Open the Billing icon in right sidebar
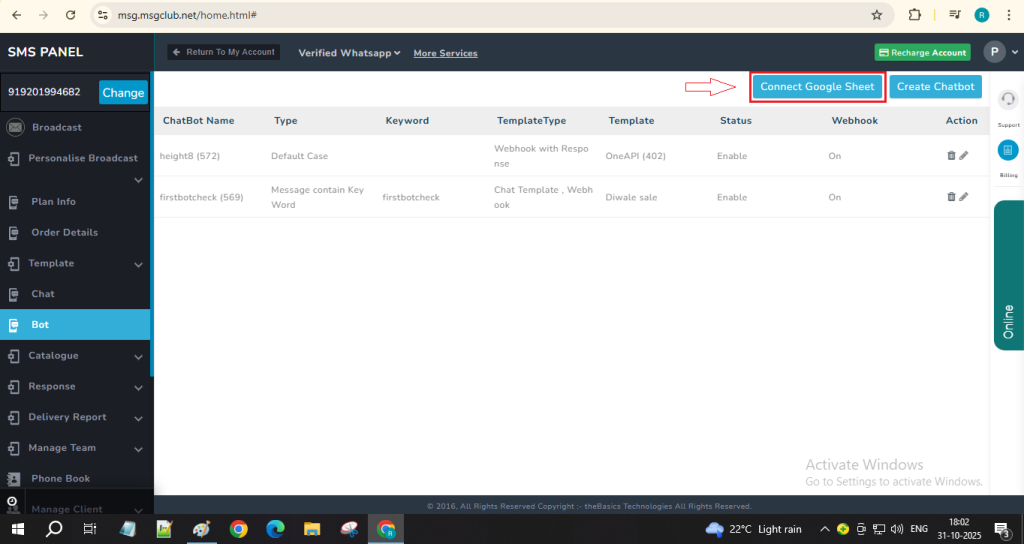The image size is (1024, 544). tap(1008, 150)
